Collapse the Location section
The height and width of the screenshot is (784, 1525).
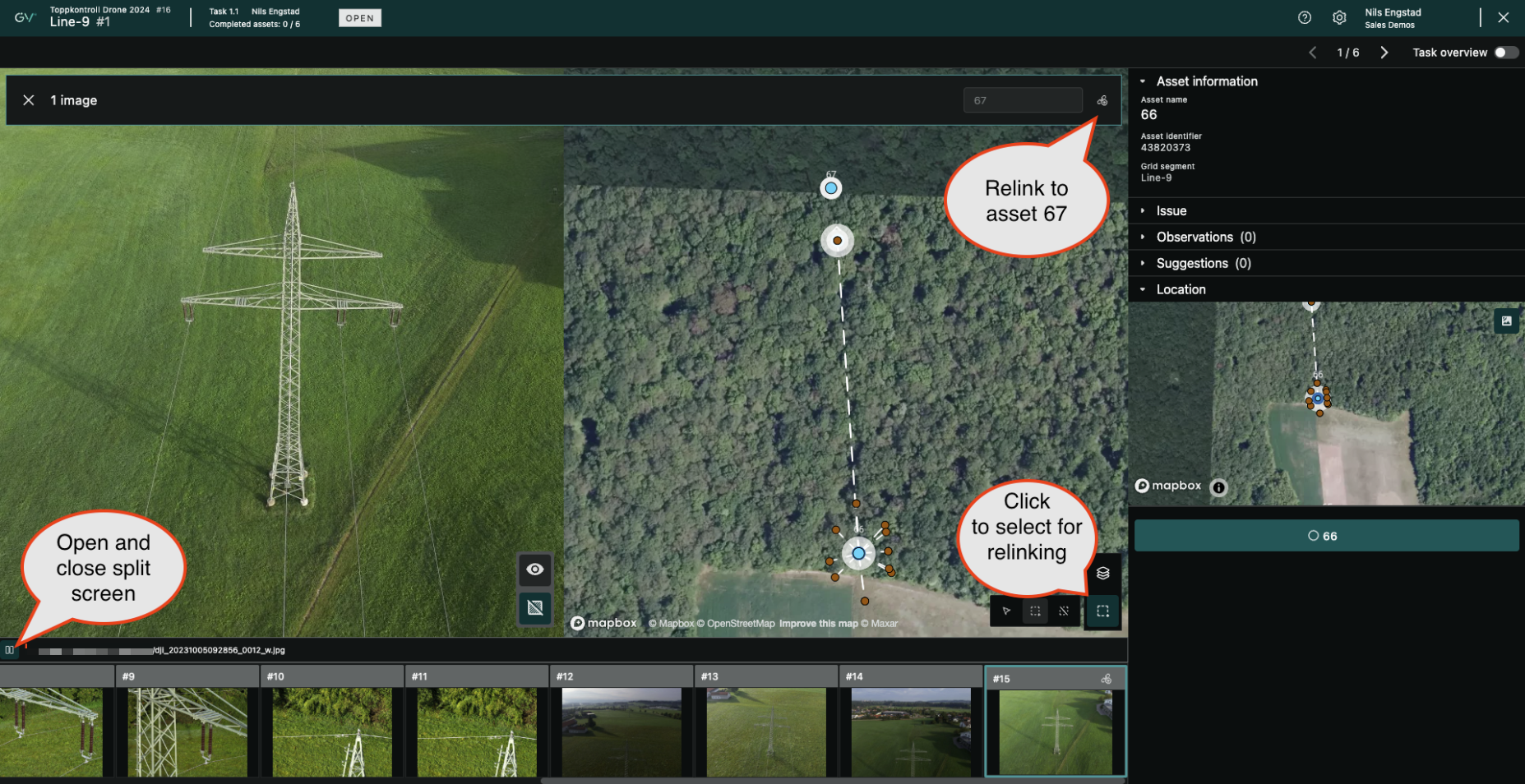pos(1181,289)
